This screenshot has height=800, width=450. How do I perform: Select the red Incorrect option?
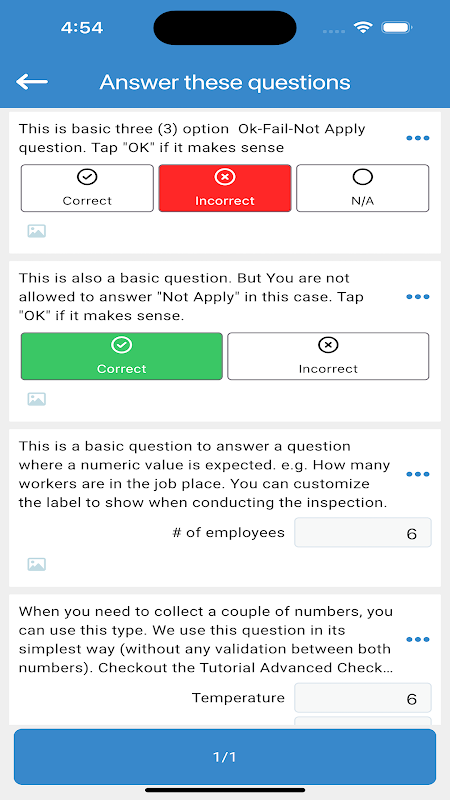(x=225, y=188)
